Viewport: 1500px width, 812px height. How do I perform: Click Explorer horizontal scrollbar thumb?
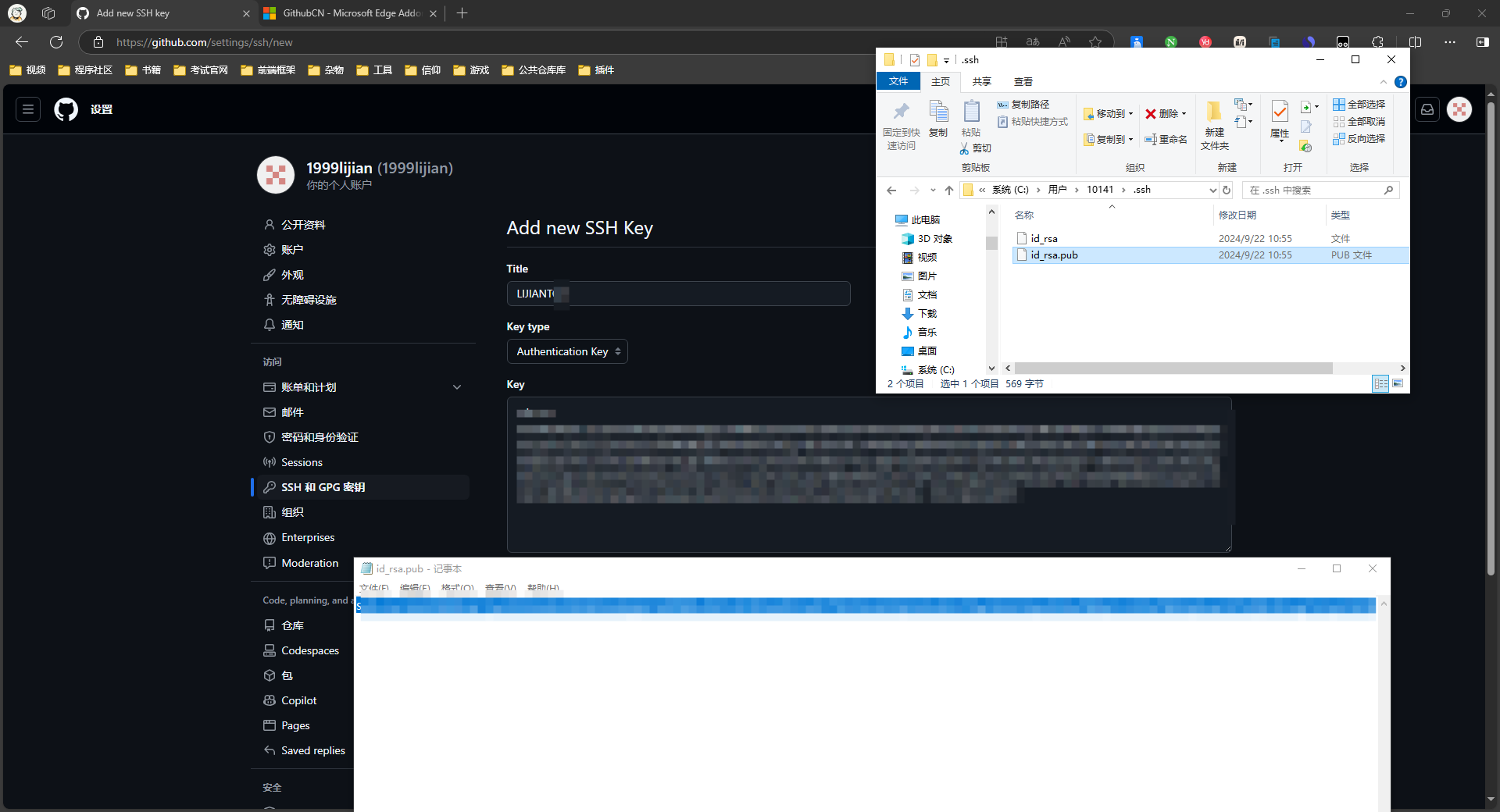[x=1173, y=368]
